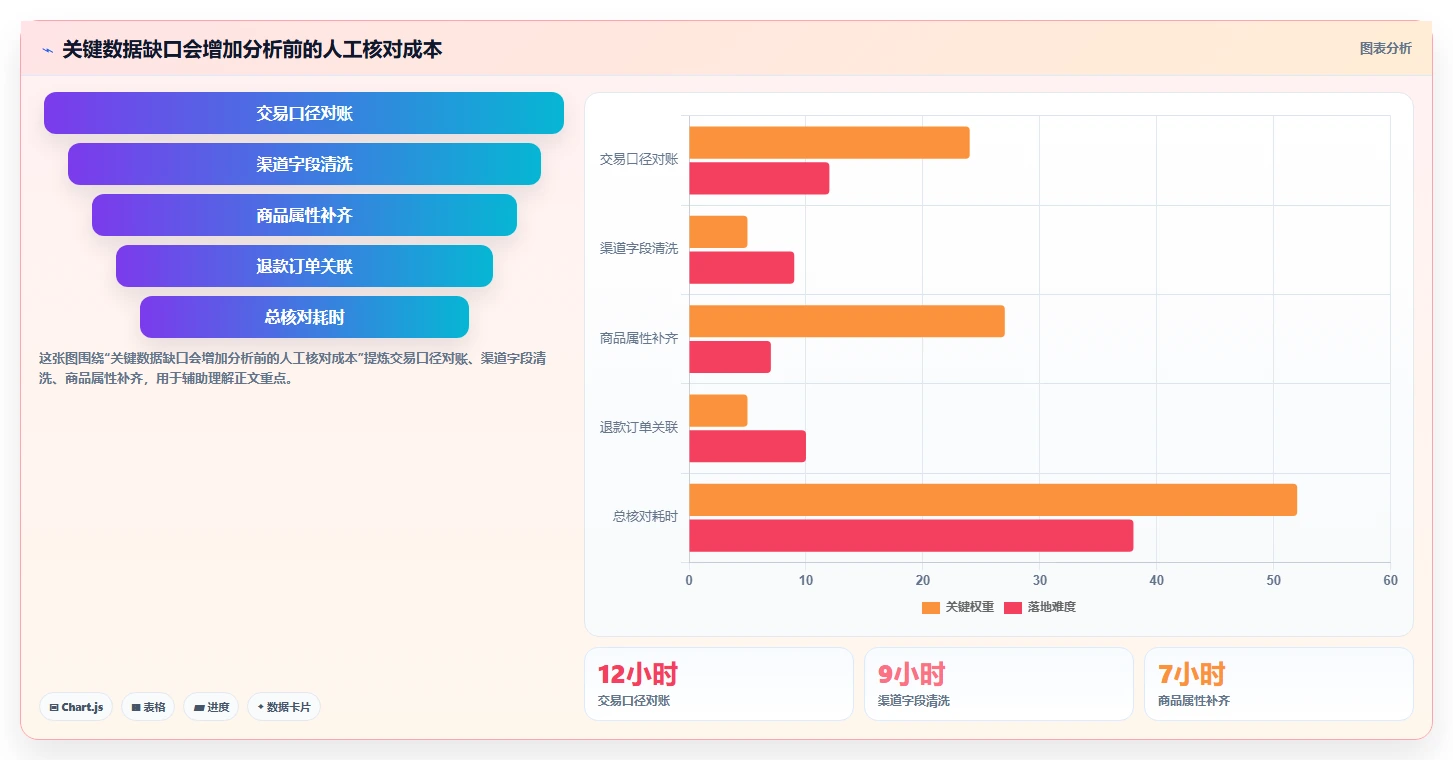
Task: Click the x-axis tick value 30
Action: click(x=1039, y=581)
